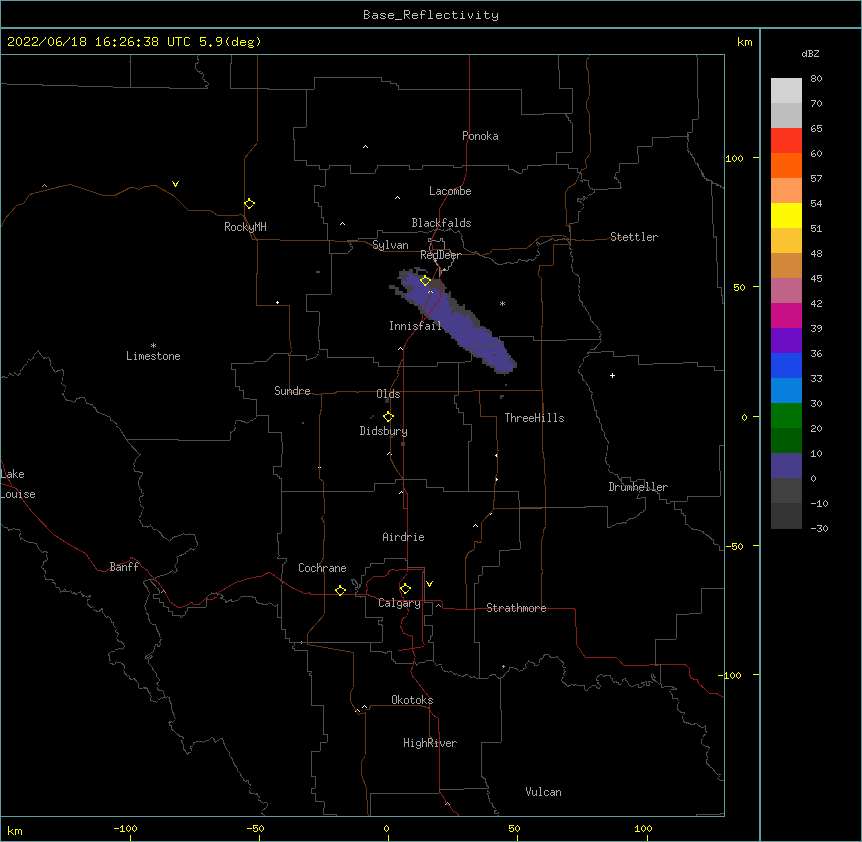Click the Cochrane label

[x=322, y=568]
